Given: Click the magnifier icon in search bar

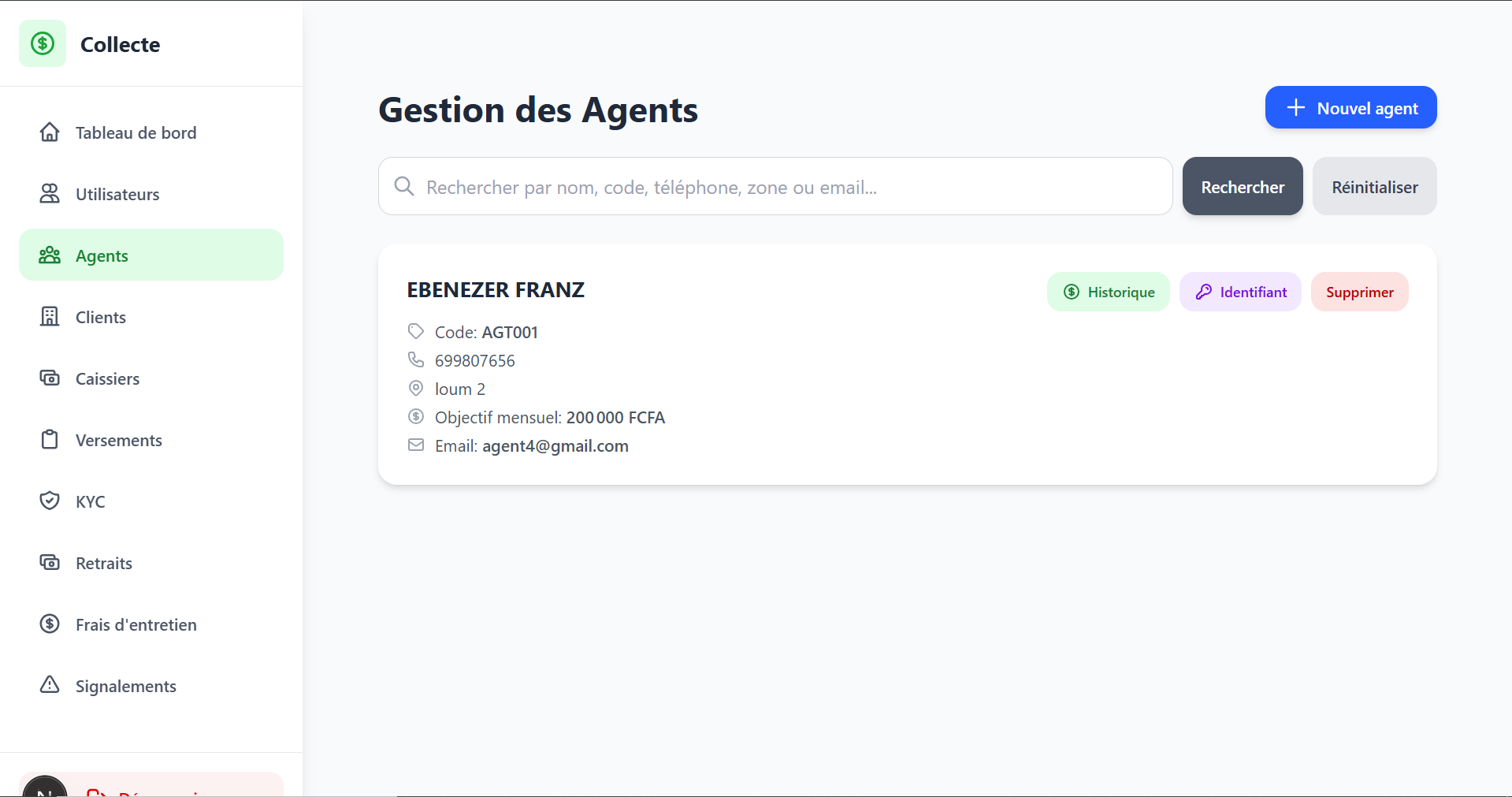Looking at the screenshot, I should pyautogui.click(x=404, y=186).
